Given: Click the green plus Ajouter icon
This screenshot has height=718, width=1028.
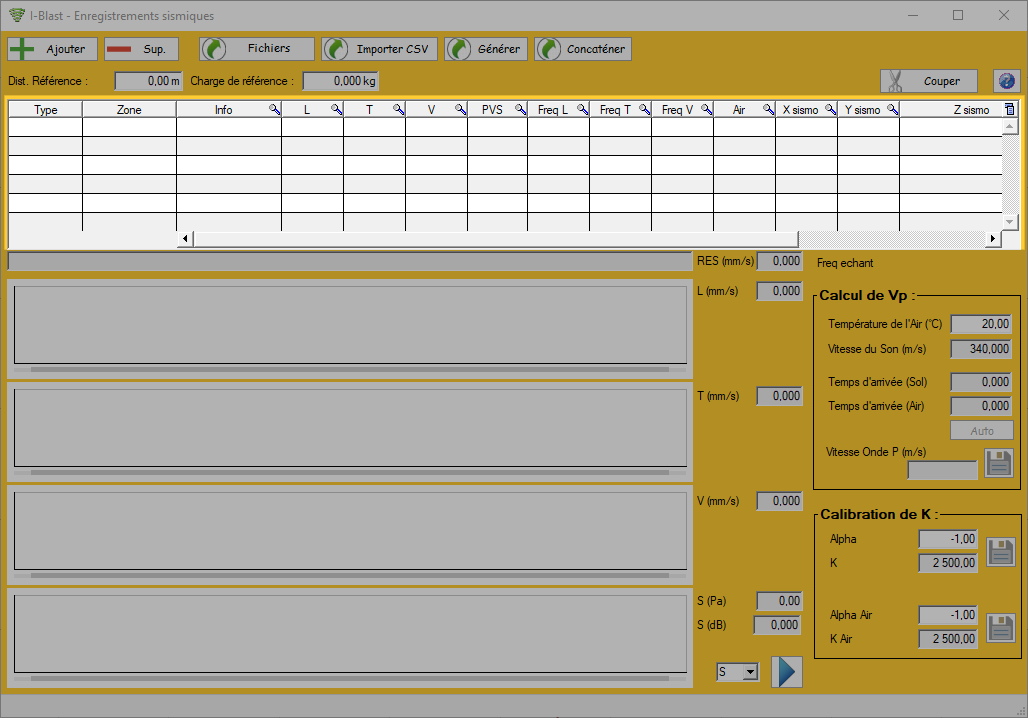Looking at the screenshot, I should click(x=22, y=49).
